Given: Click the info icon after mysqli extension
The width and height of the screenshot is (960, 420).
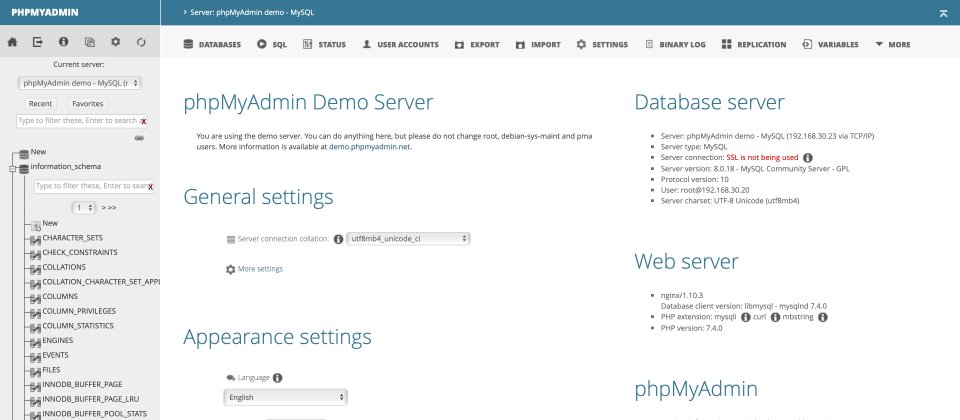Looking at the screenshot, I should point(746,317).
